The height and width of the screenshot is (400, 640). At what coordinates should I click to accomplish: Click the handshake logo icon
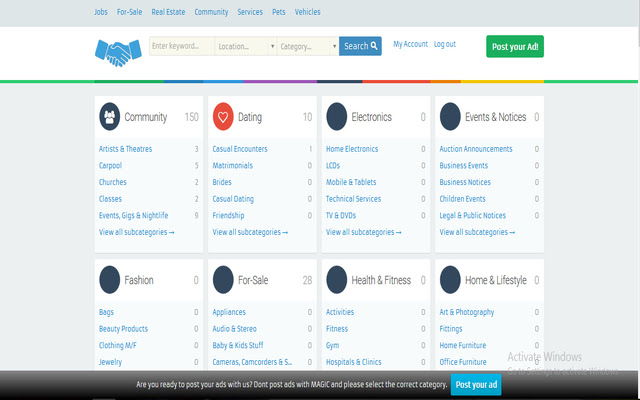(118, 53)
